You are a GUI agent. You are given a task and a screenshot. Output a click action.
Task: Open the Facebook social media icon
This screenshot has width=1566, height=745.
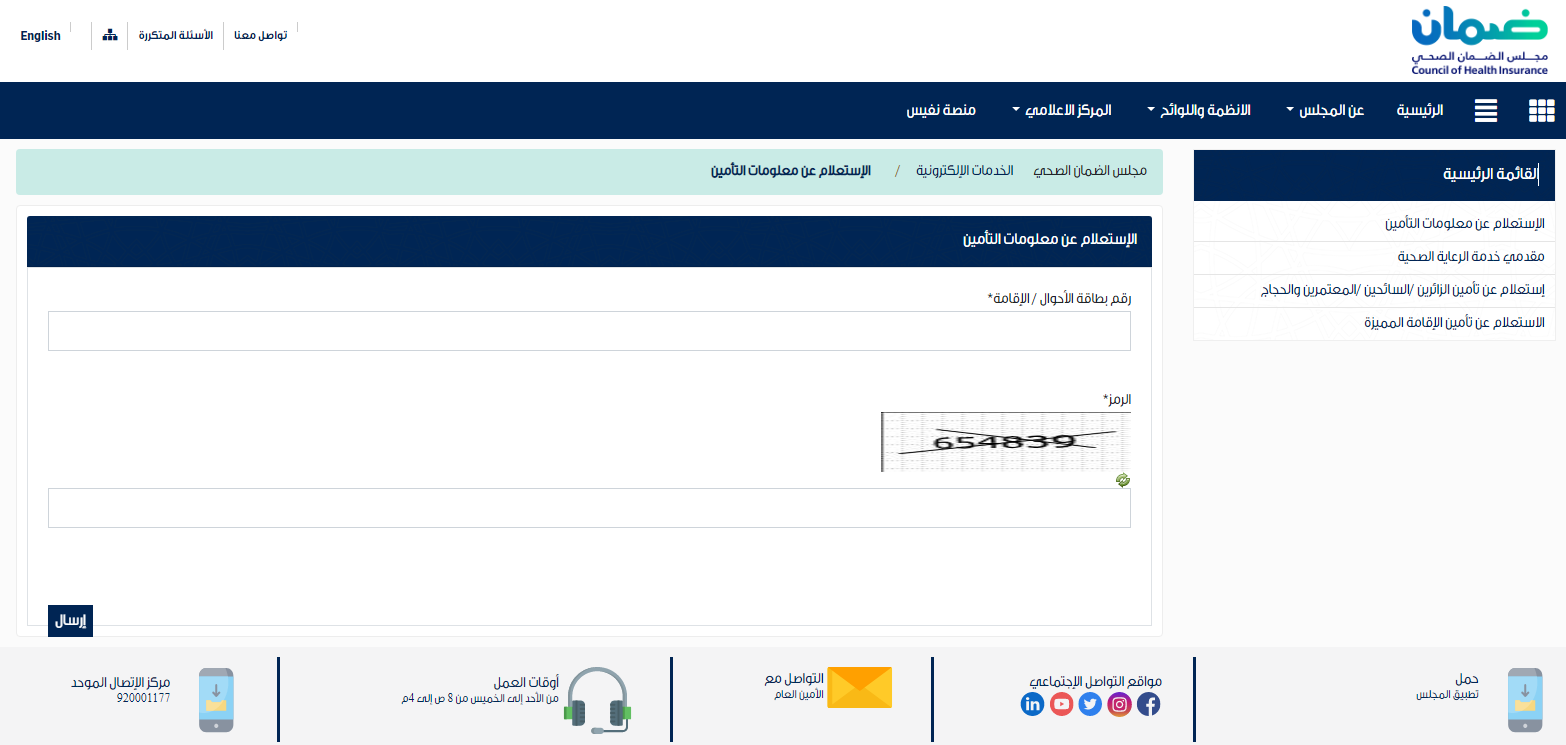[x=1149, y=704]
